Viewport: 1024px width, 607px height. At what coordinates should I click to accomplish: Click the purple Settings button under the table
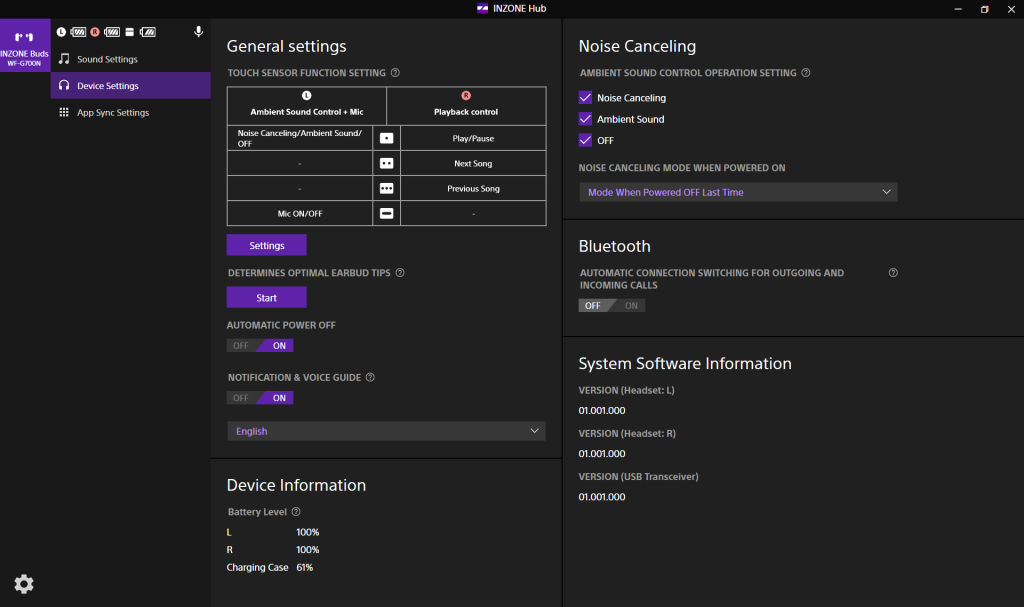[266, 245]
